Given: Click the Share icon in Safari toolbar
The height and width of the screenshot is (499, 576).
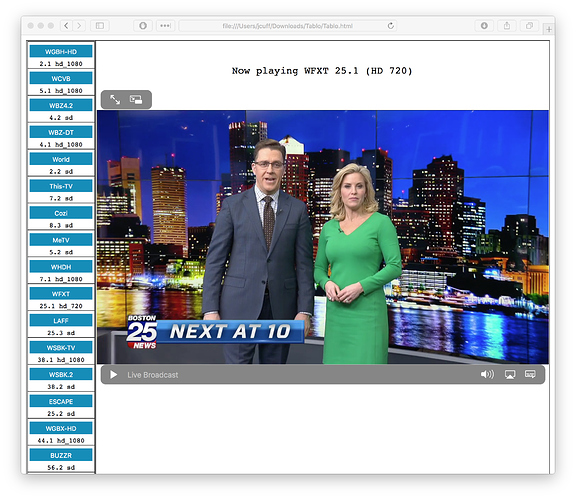Looking at the screenshot, I should [507, 26].
